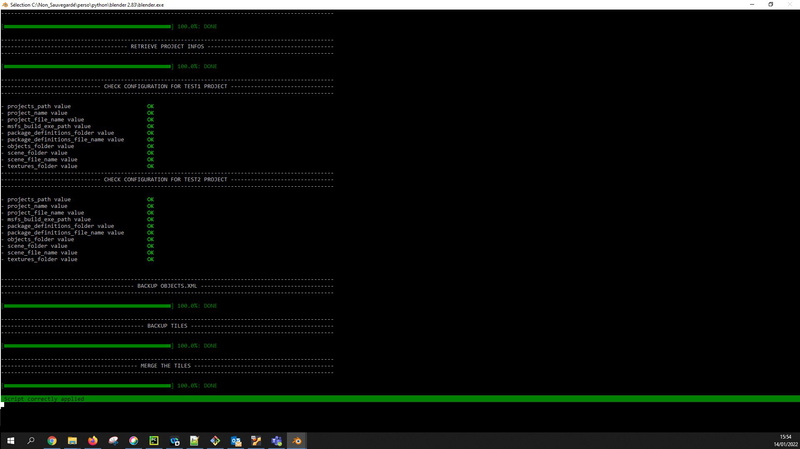Restore down the console window
The width and height of the screenshot is (800, 449).
pyautogui.click(x=770, y=4)
